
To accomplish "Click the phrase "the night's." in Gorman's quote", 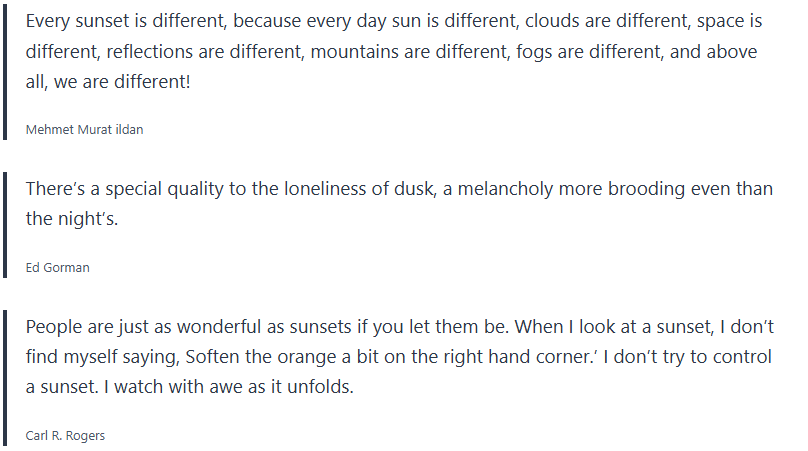I will pos(72,219).
